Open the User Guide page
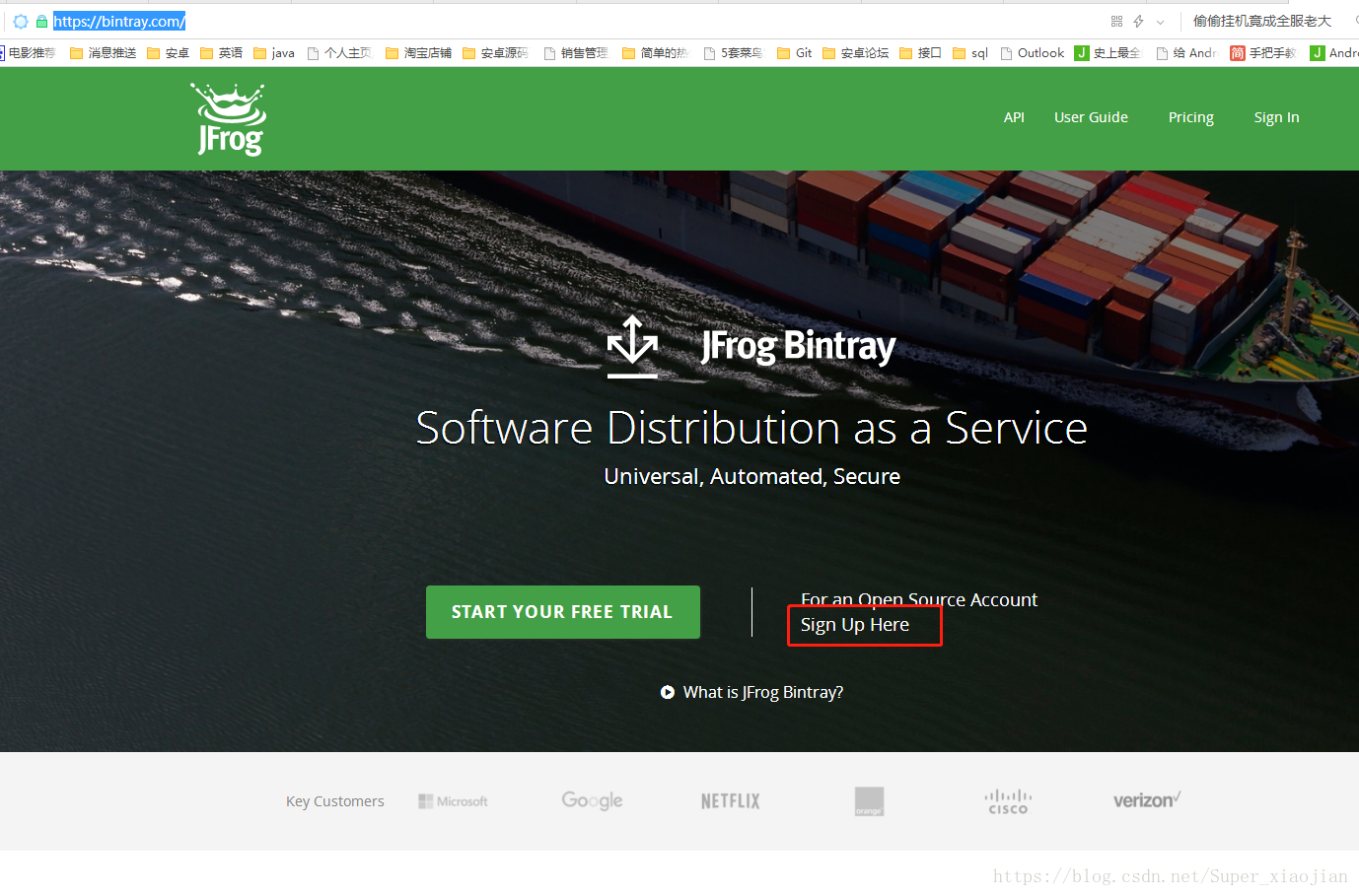1359x896 pixels. click(x=1091, y=117)
